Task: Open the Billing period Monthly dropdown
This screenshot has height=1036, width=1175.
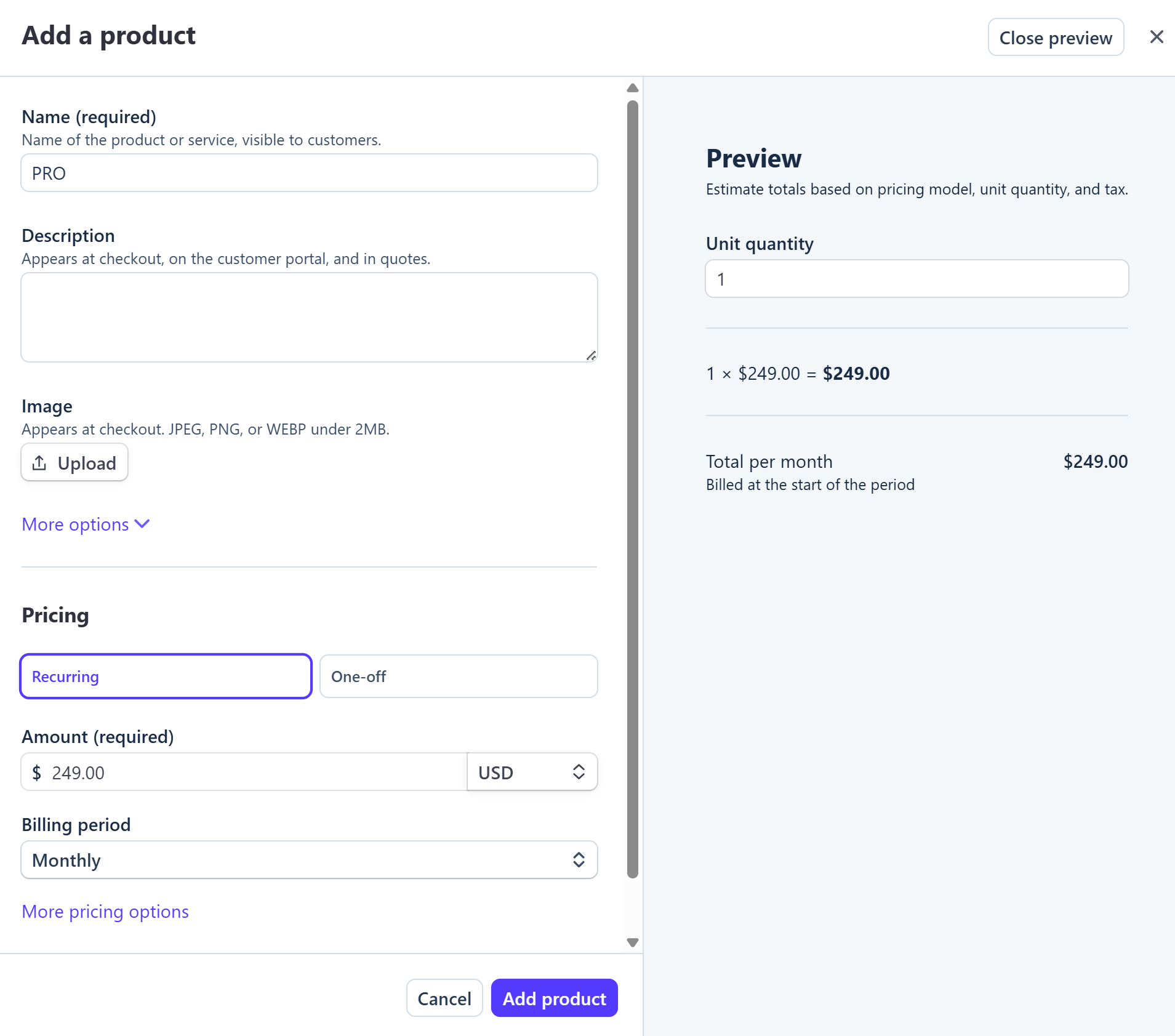Action: tap(309, 860)
